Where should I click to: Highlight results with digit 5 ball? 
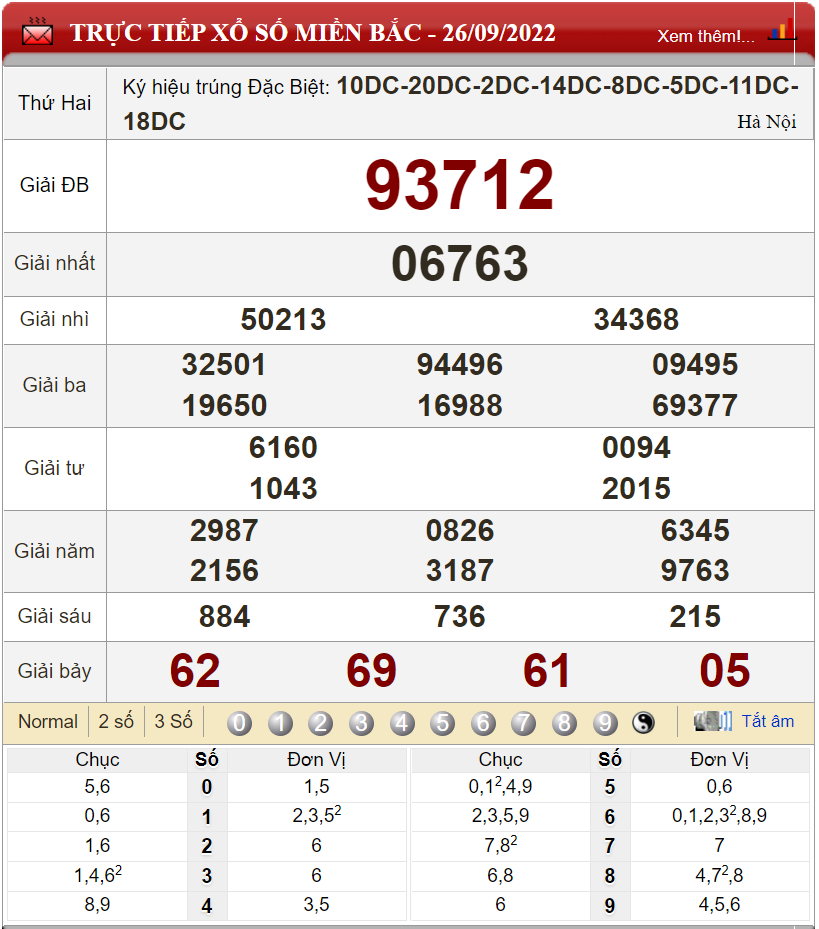point(443,723)
